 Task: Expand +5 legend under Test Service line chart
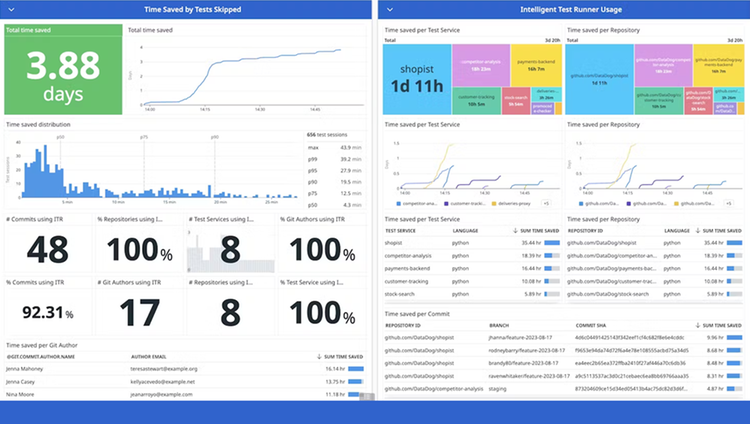(546, 203)
